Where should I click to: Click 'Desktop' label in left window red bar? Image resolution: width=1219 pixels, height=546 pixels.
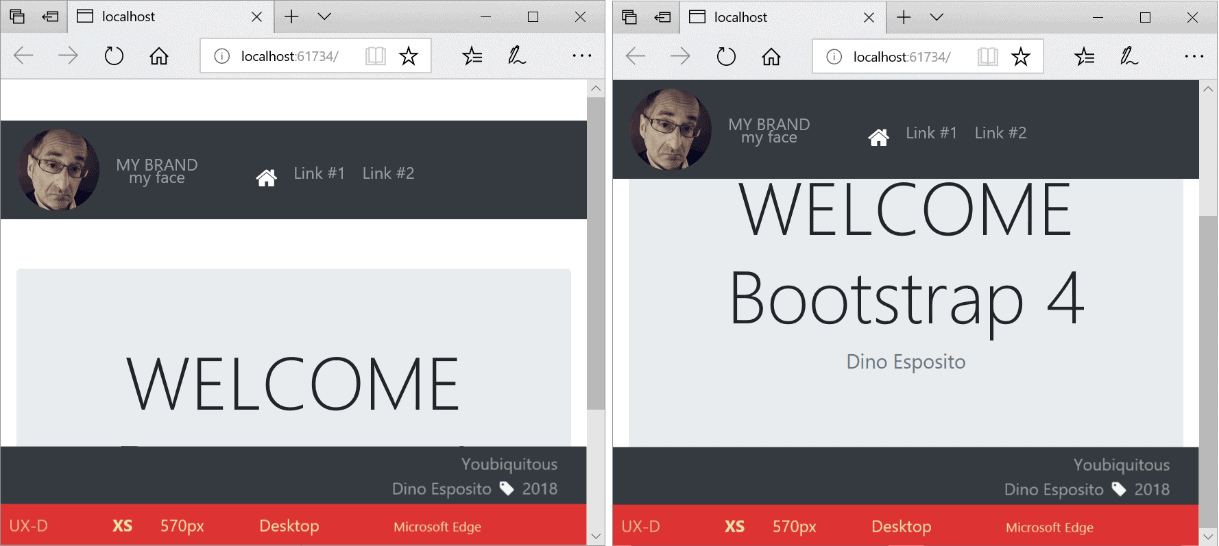click(x=289, y=526)
